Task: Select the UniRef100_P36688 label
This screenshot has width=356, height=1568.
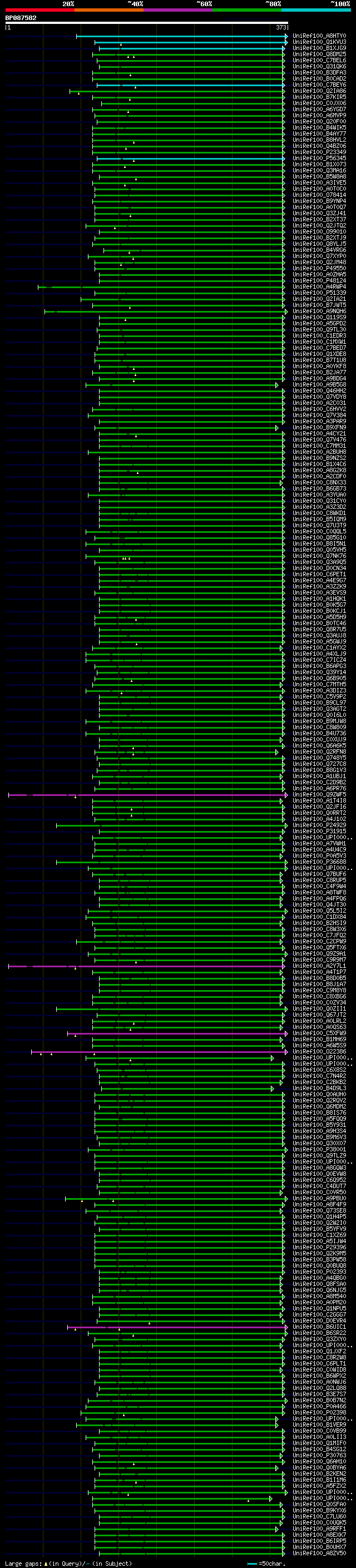Action: click(x=319, y=862)
